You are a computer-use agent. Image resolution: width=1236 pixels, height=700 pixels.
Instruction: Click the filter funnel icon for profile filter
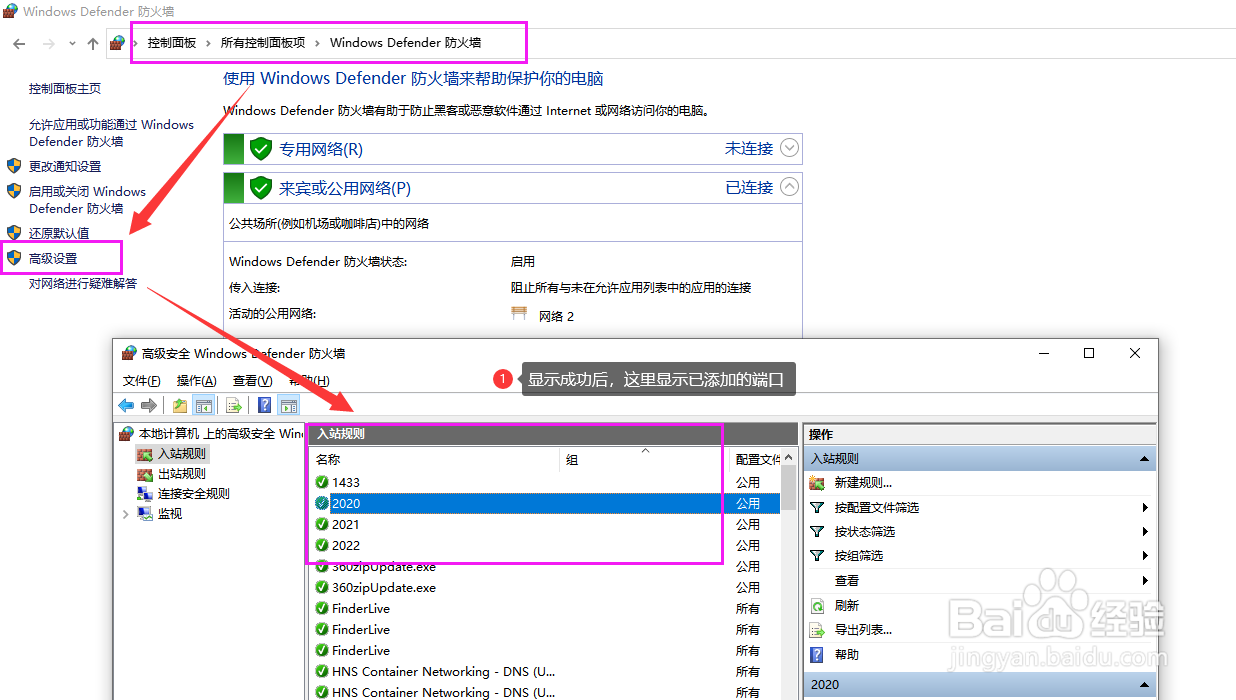817,508
